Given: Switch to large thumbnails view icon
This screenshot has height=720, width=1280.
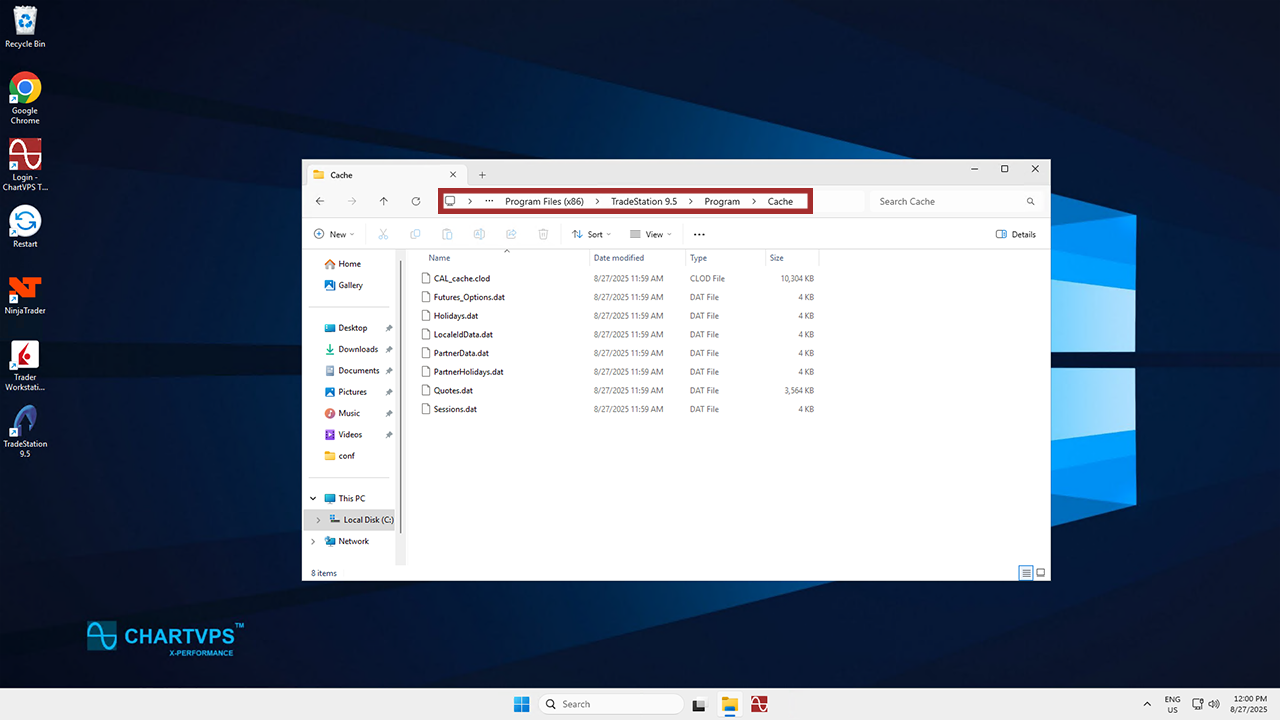Looking at the screenshot, I should coord(1041,573).
